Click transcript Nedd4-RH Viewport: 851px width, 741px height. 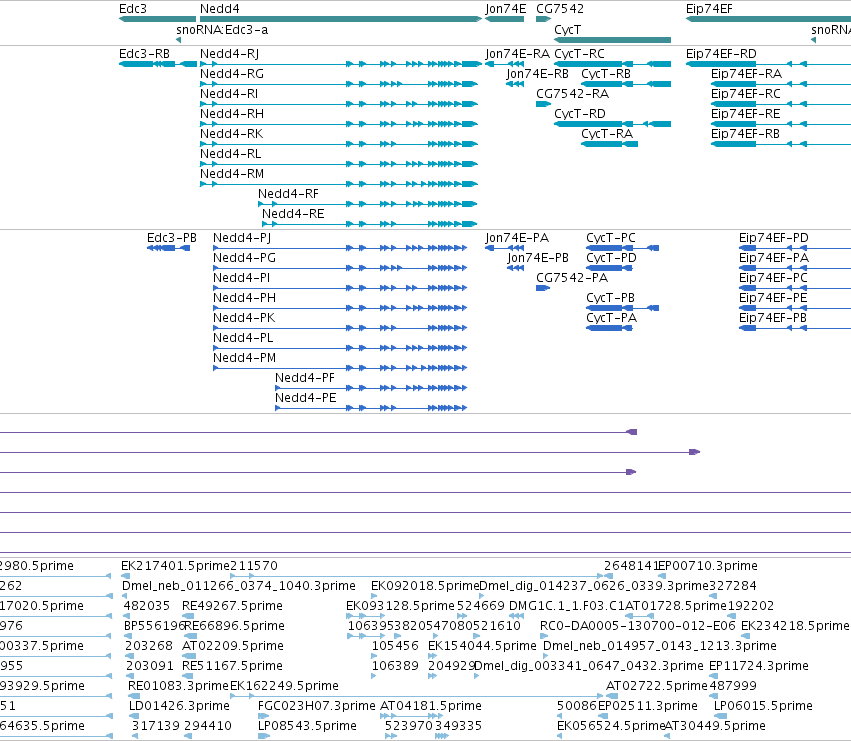click(x=339, y=124)
